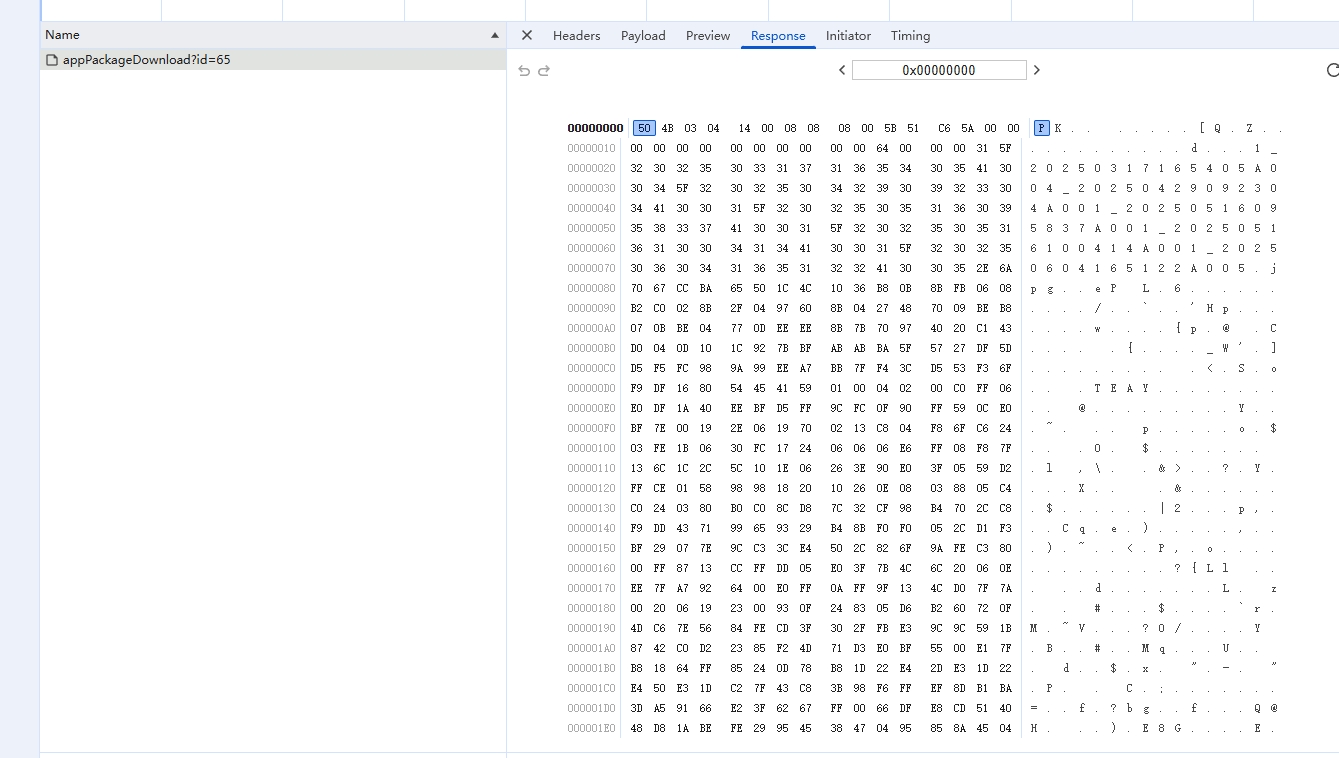Click offset label 00000060

pos(592,248)
